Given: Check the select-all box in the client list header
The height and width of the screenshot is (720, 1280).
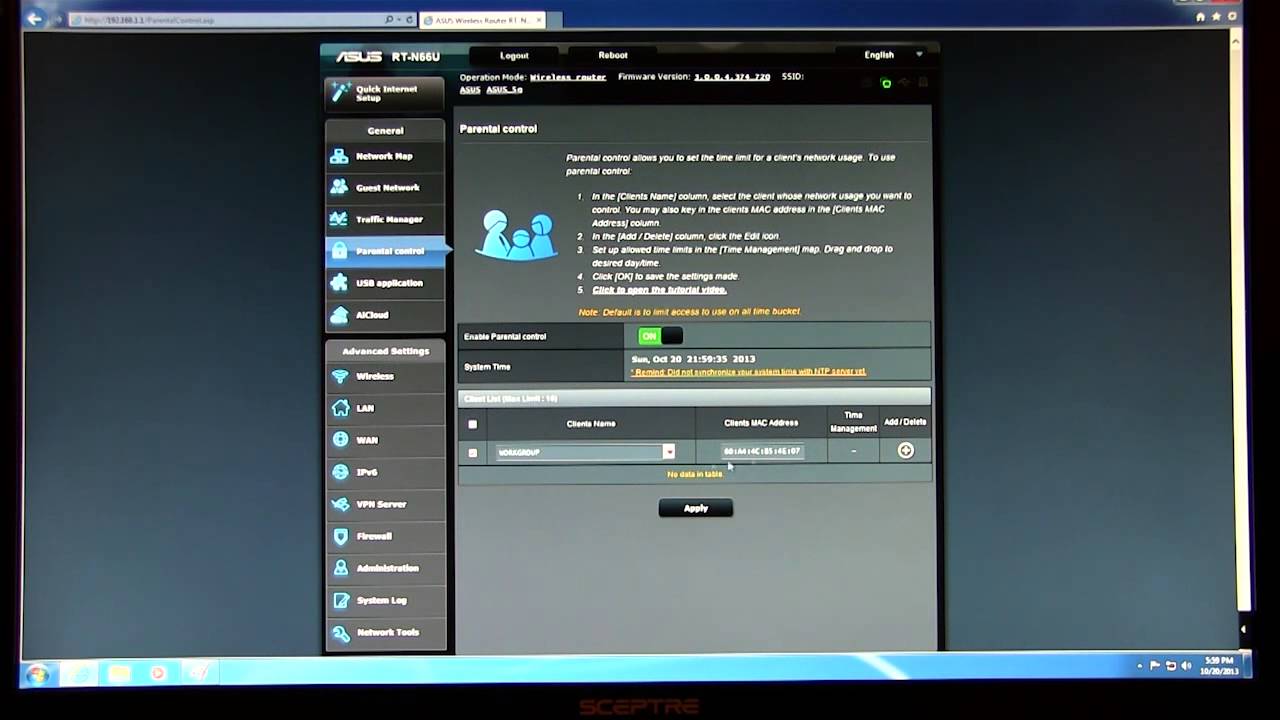Looking at the screenshot, I should click(473, 424).
